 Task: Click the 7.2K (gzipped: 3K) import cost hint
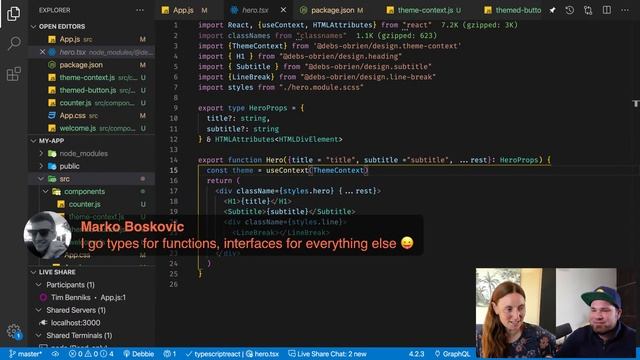480,25
